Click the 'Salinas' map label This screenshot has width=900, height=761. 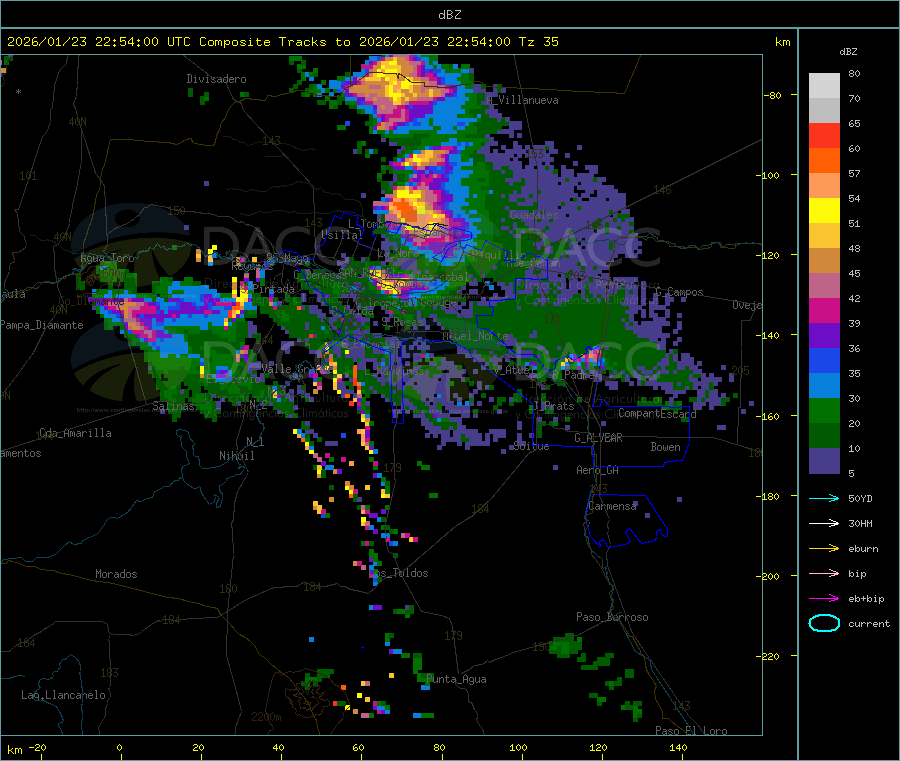click(174, 406)
